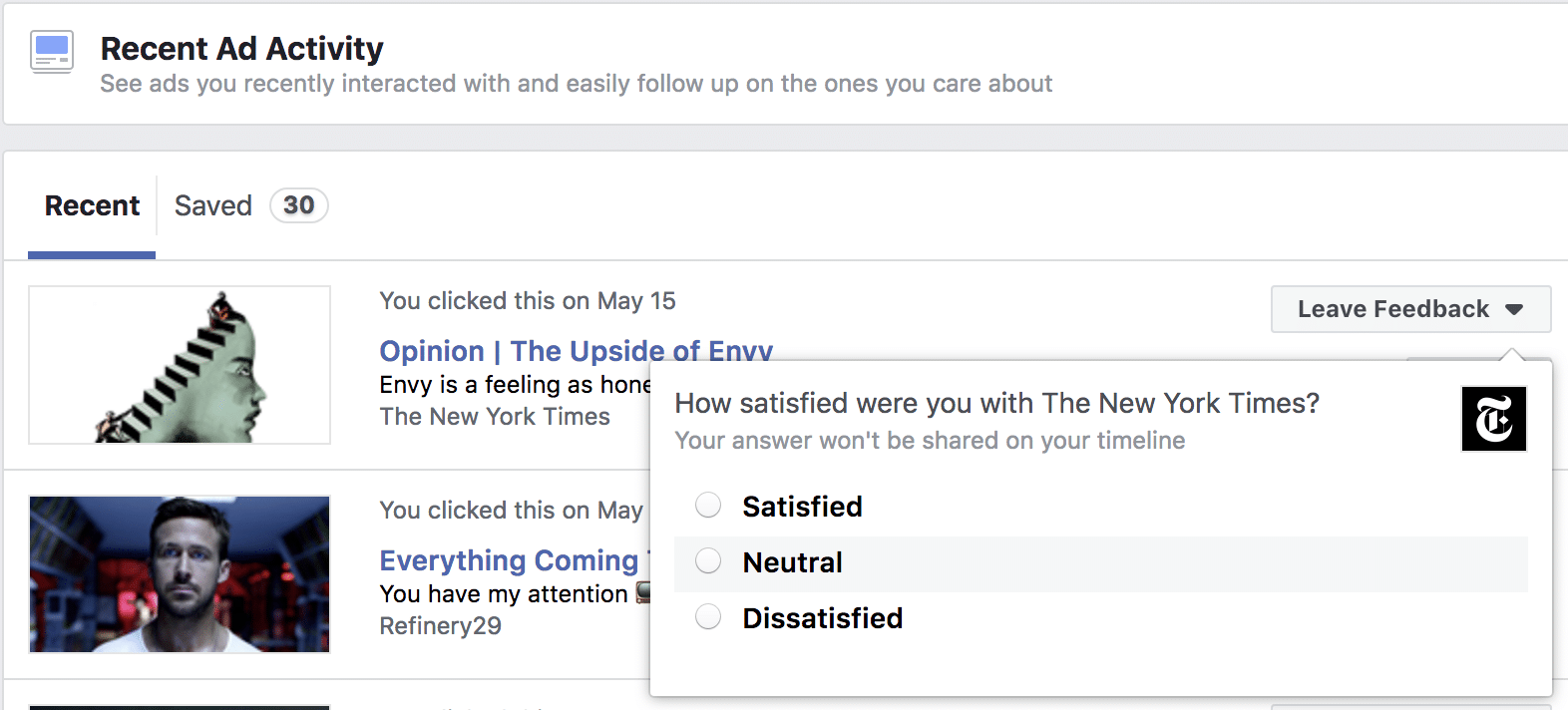Screen dimensions: 1568x710
Task: Click the Dissatisfied option label
Action: pyautogui.click(x=822, y=618)
